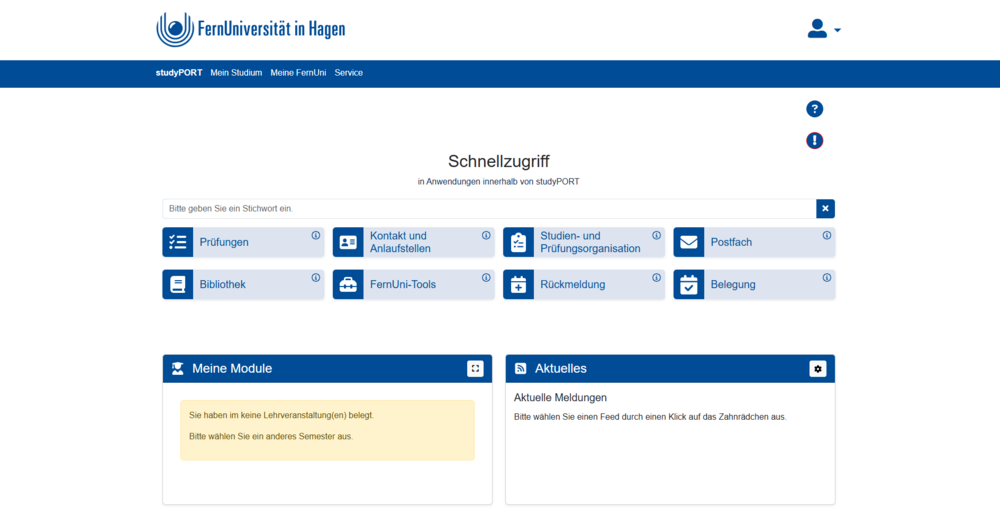The height and width of the screenshot is (508, 1000).
Task: Show info for the Belegung tile
Action: click(x=827, y=277)
